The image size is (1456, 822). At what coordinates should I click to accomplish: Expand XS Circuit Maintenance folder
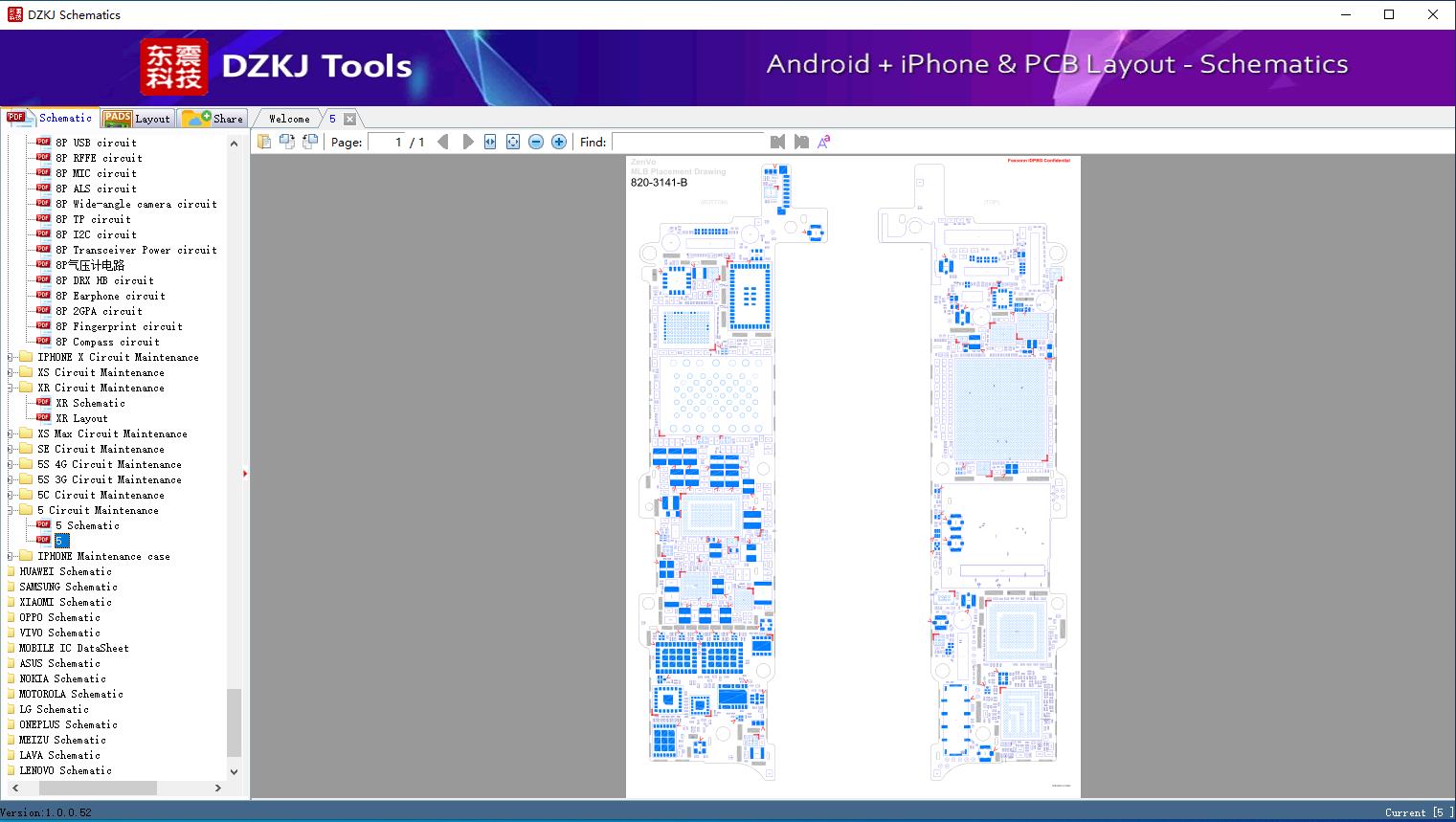click(x=11, y=372)
